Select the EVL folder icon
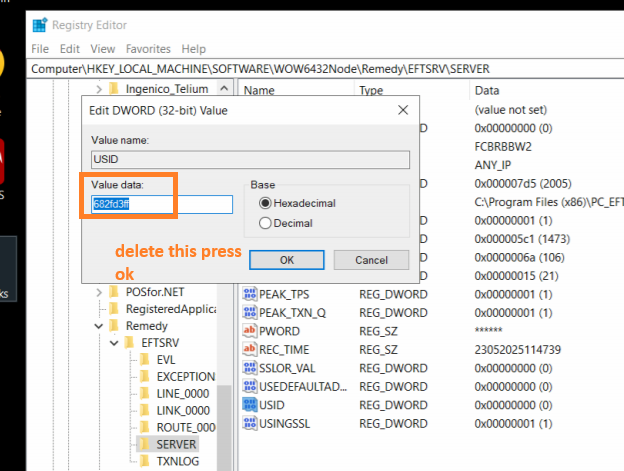The width and height of the screenshot is (624, 471). pyautogui.click(x=144, y=359)
